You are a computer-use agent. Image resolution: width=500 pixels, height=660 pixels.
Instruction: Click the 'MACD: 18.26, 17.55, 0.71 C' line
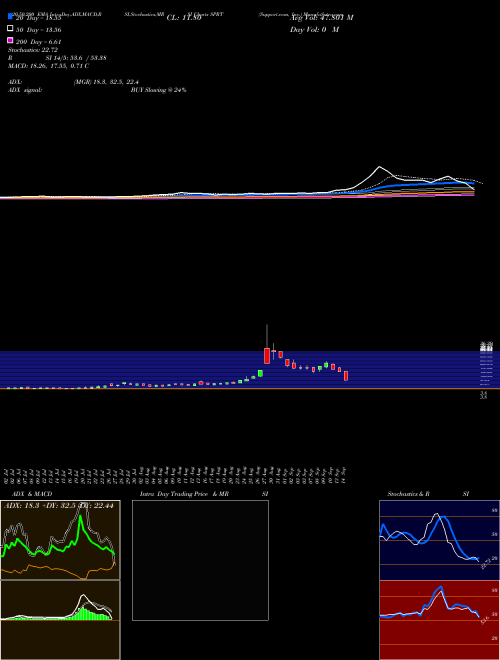point(48,66)
